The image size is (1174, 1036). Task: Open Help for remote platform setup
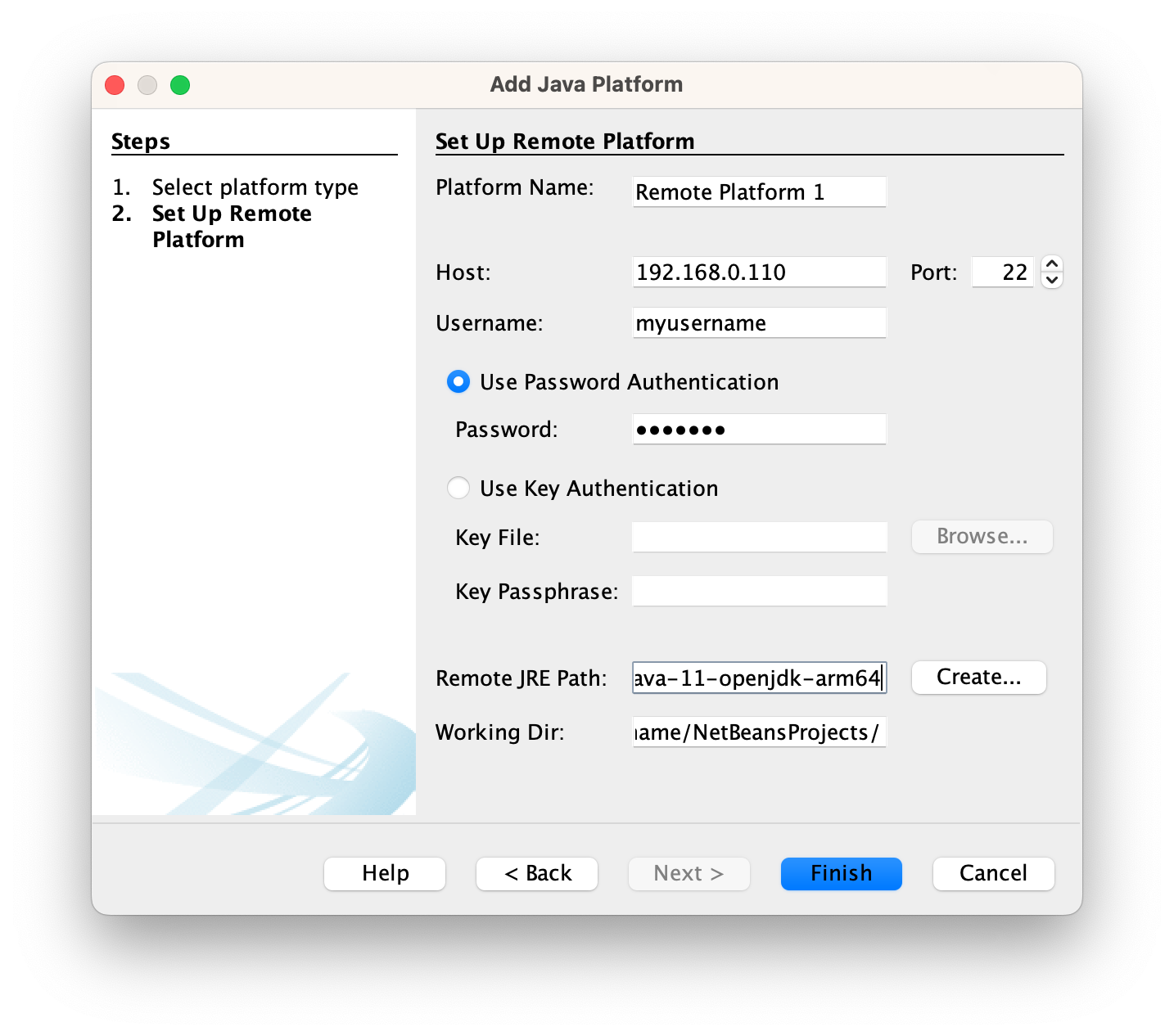click(384, 873)
